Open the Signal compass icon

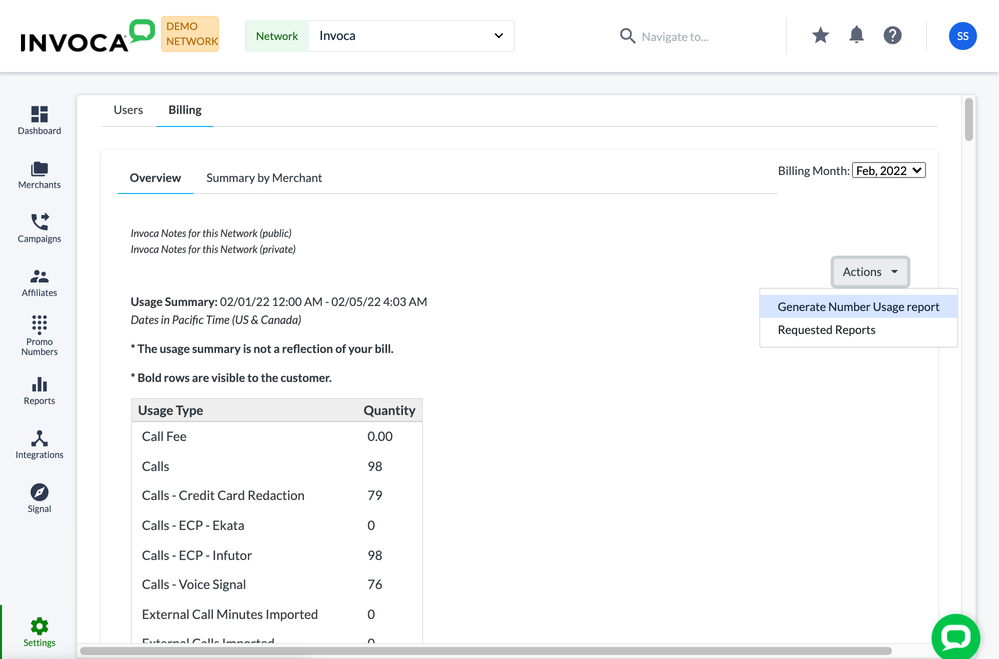39,493
